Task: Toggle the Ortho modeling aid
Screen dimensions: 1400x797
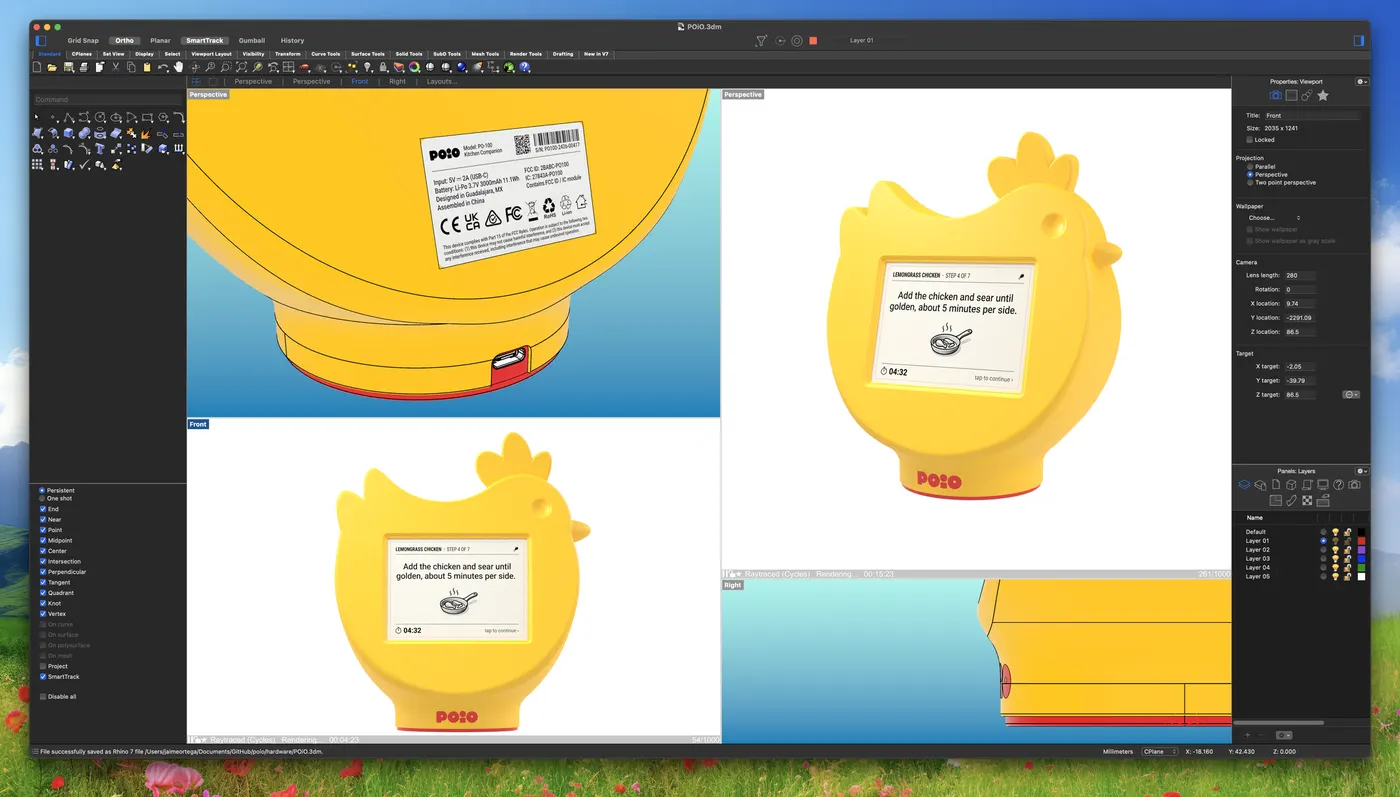Action: (x=124, y=41)
